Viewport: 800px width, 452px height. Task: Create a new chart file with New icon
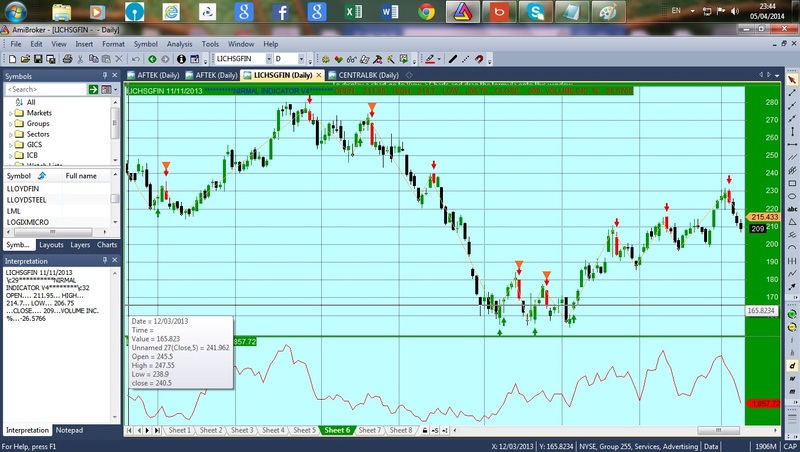tap(12, 59)
